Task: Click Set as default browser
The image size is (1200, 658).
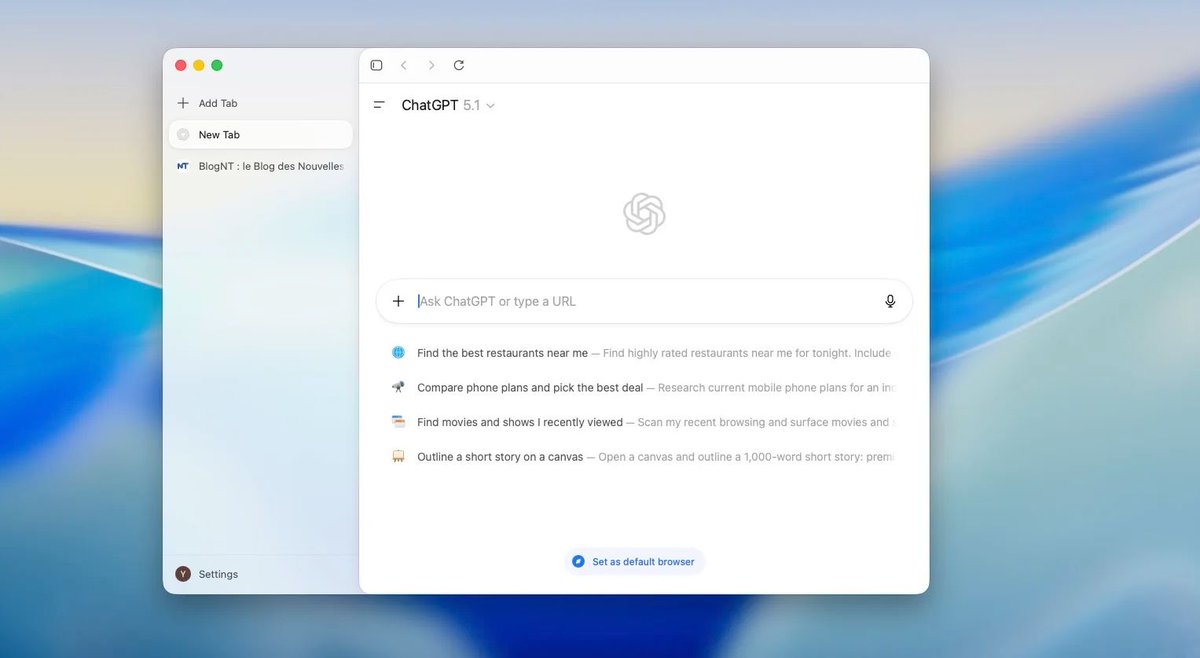Action: click(x=634, y=561)
